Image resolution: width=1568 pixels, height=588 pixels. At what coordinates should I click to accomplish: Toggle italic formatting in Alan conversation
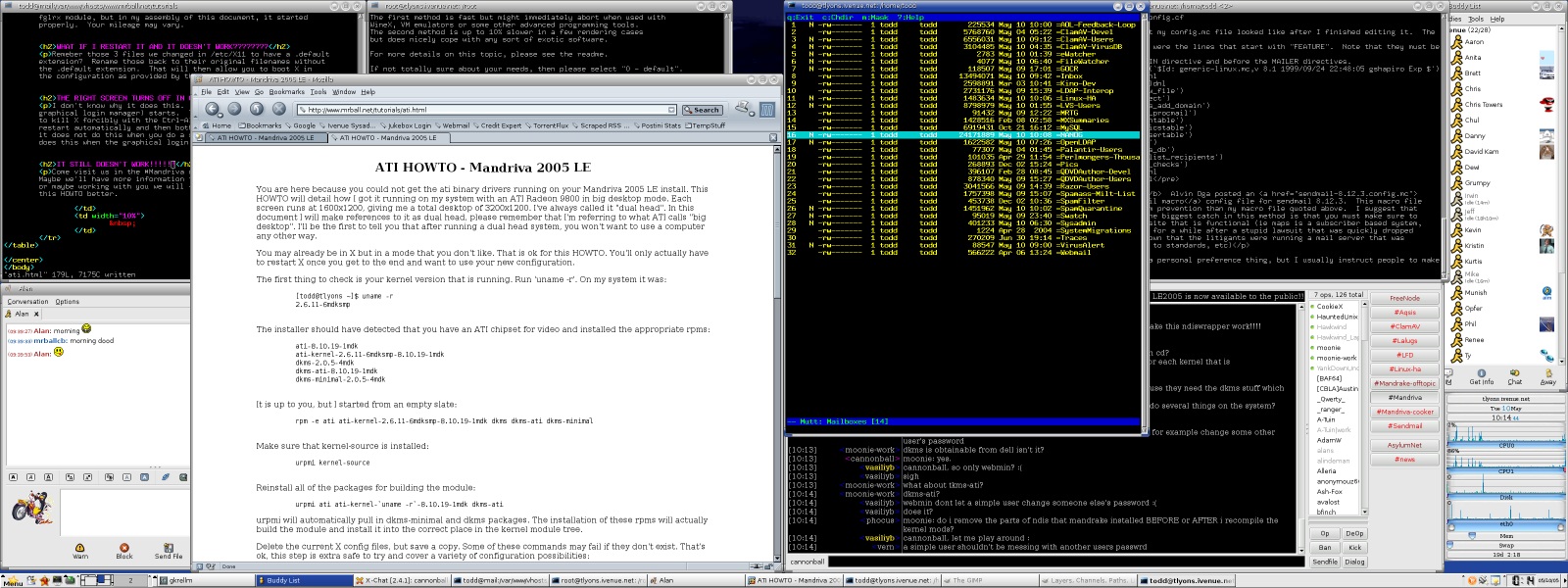point(32,477)
